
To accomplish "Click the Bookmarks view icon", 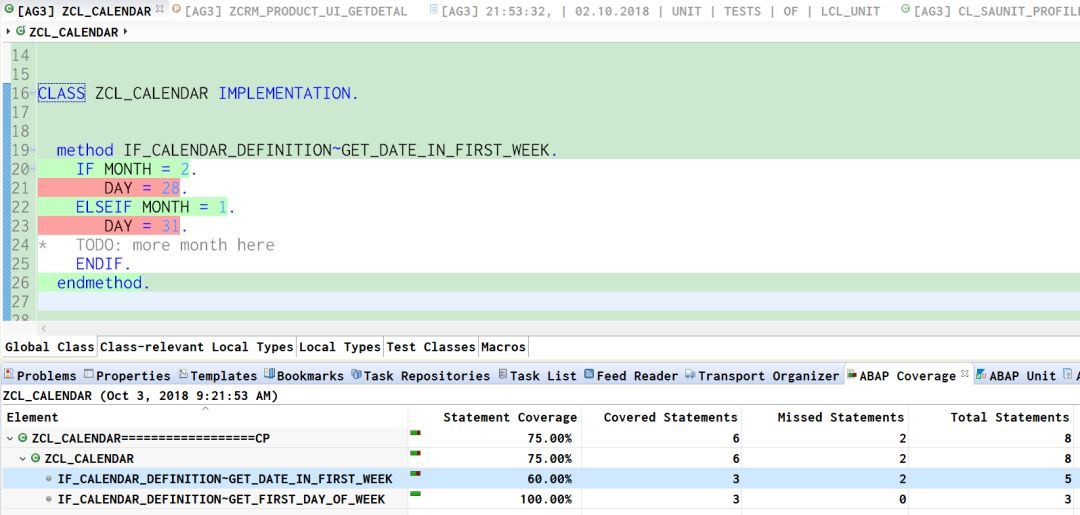I will coord(270,374).
